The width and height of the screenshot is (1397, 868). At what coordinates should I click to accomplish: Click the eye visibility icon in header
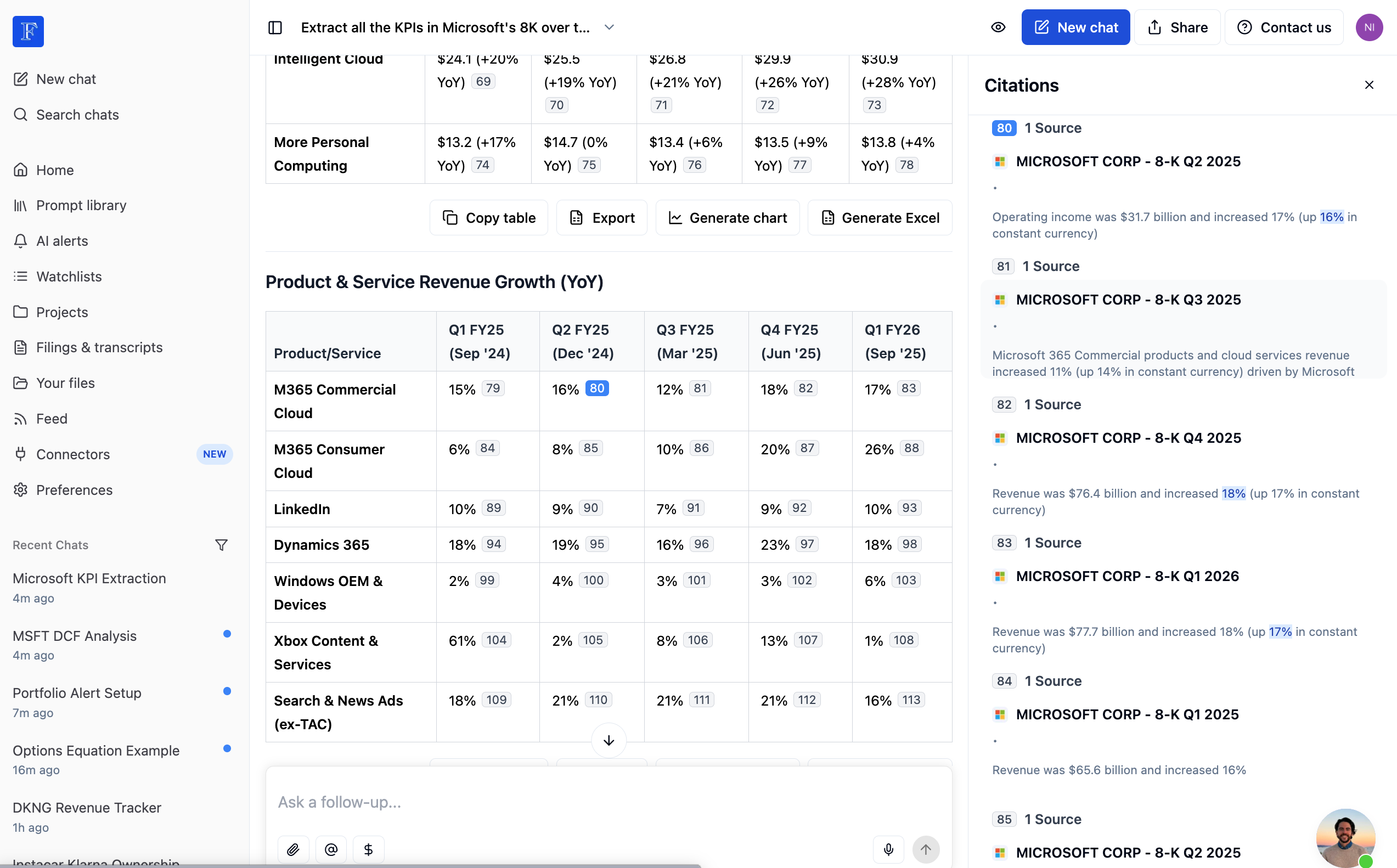[x=998, y=27]
